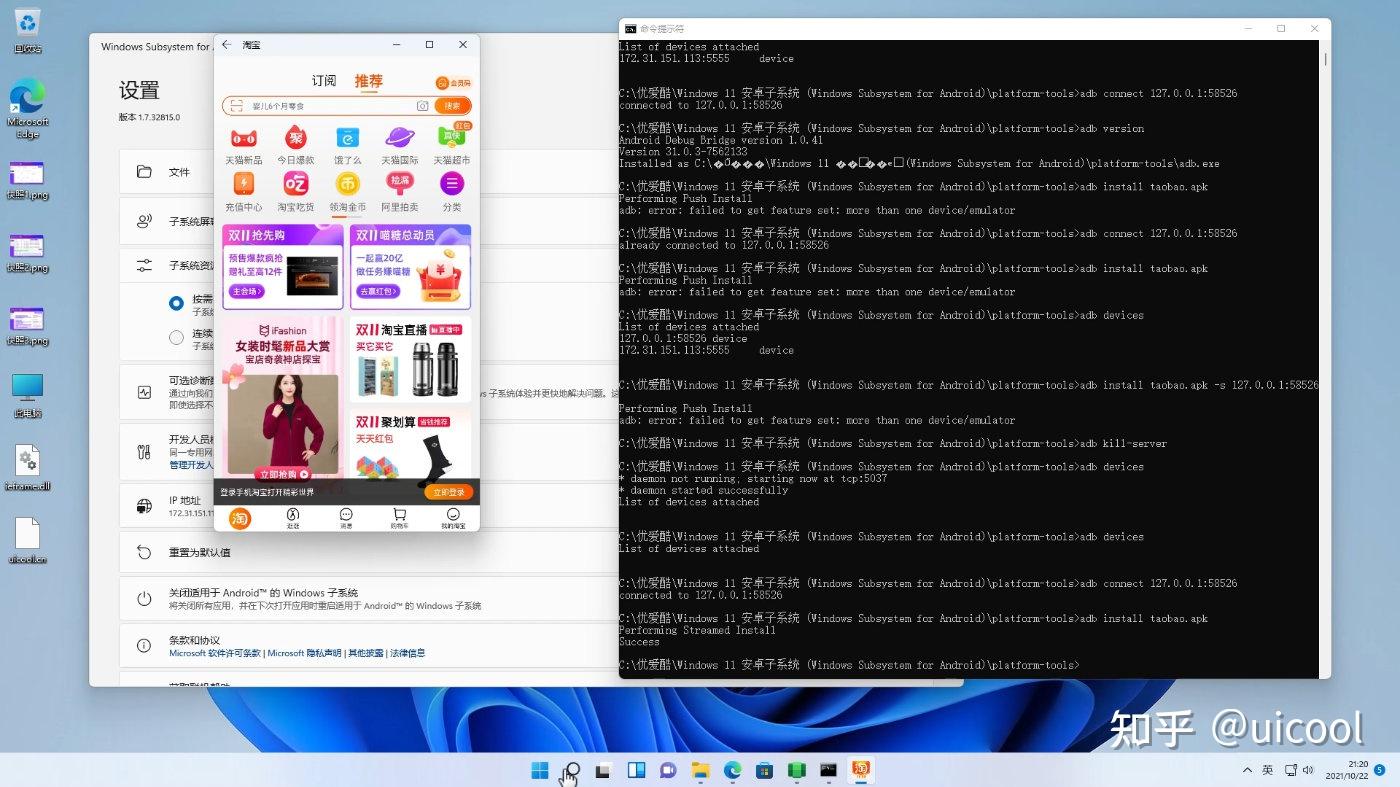The image size is (1400, 787).
Task: Open Task View on the taskbar
Action: 604,770
